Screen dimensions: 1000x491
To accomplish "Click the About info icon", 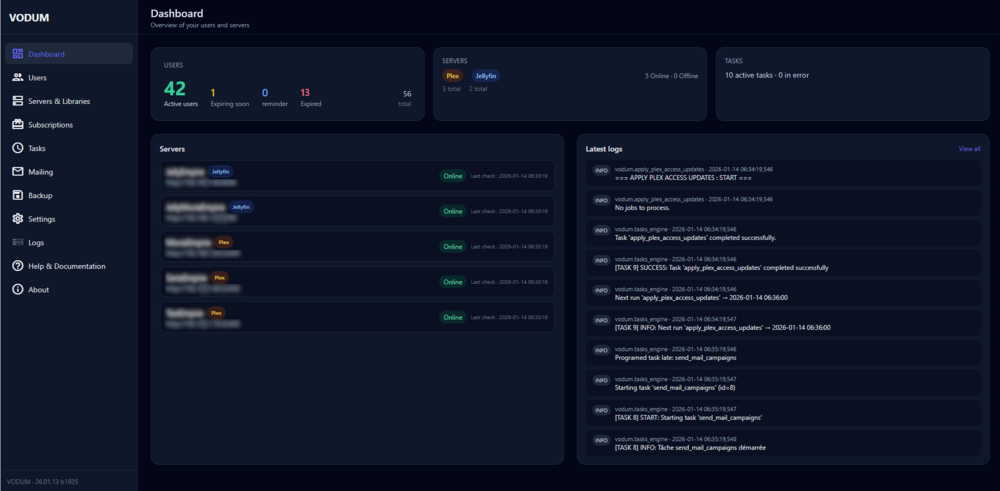I will tap(18, 289).
